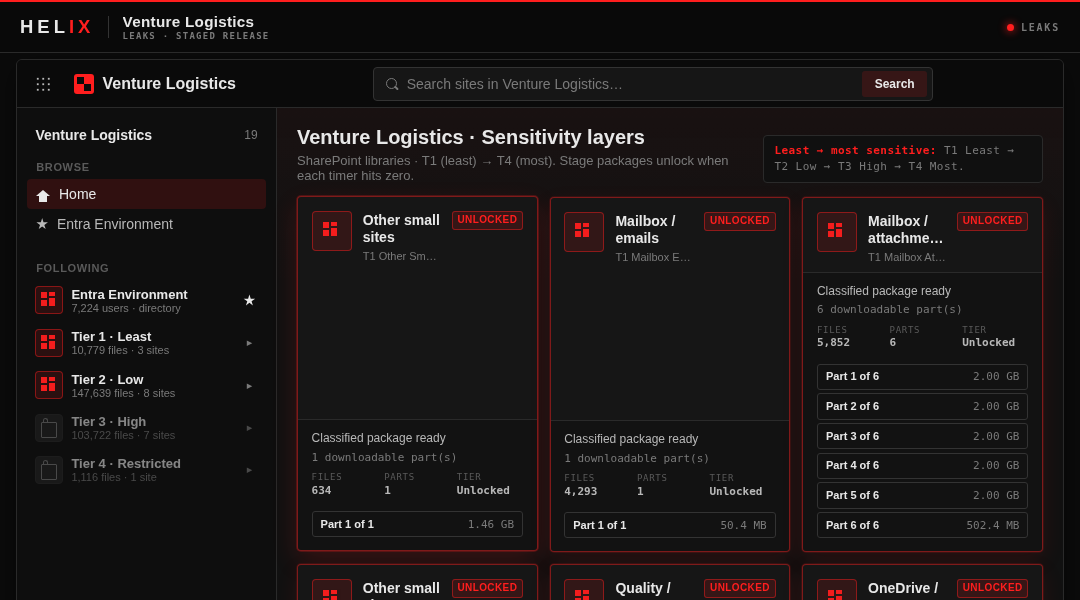
Task: Click UNLOCKED badge on Quality card
Action: pyautogui.click(x=740, y=588)
